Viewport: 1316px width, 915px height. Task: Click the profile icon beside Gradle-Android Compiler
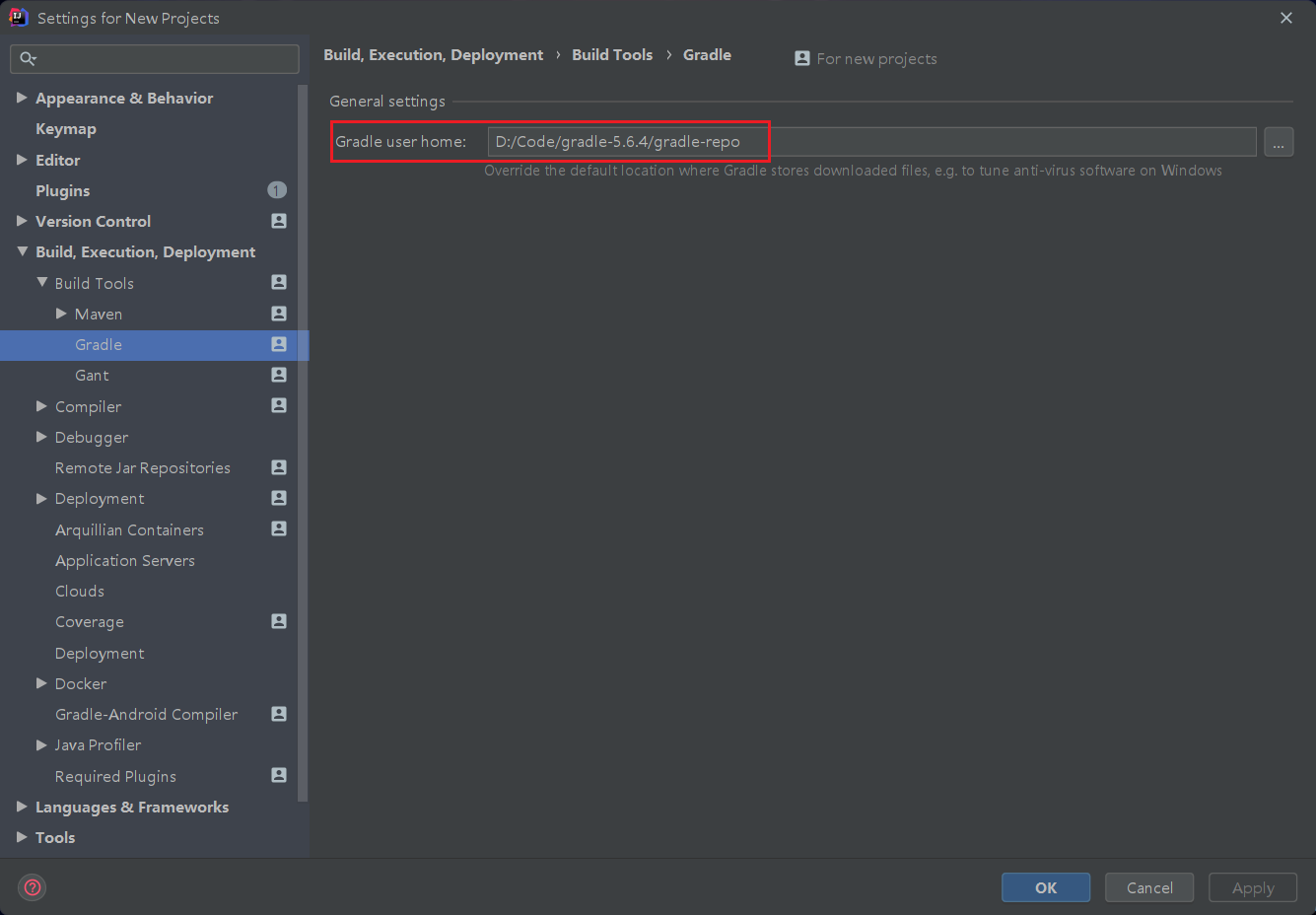[x=279, y=714]
